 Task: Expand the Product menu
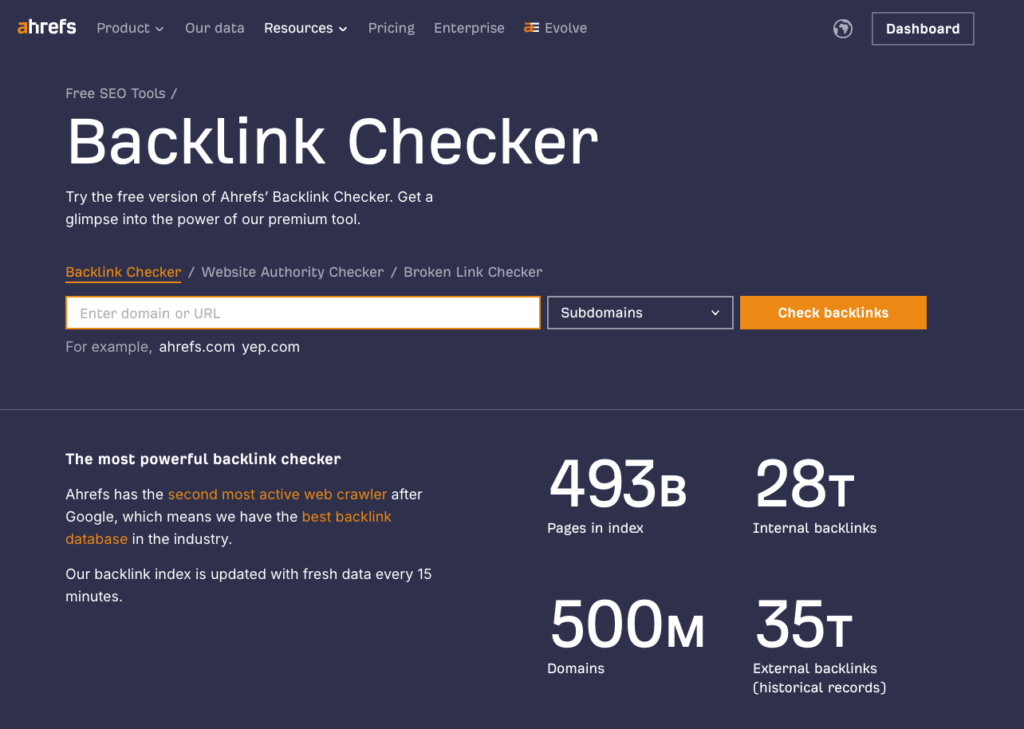coord(130,28)
